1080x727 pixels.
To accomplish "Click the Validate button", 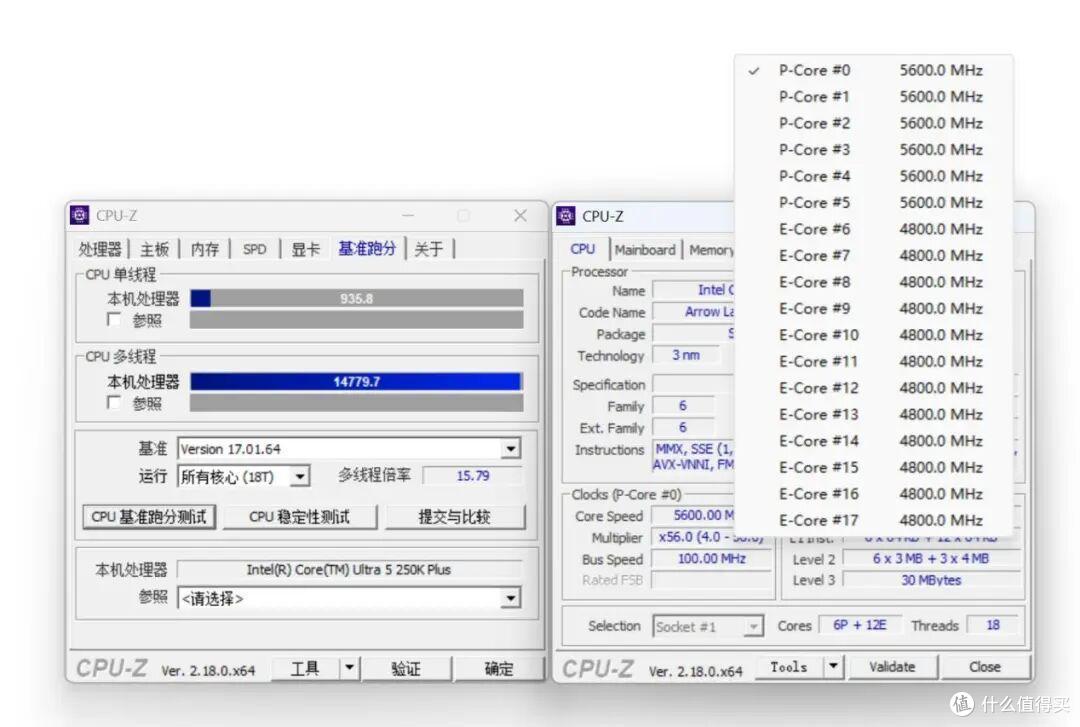I will 892,666.
